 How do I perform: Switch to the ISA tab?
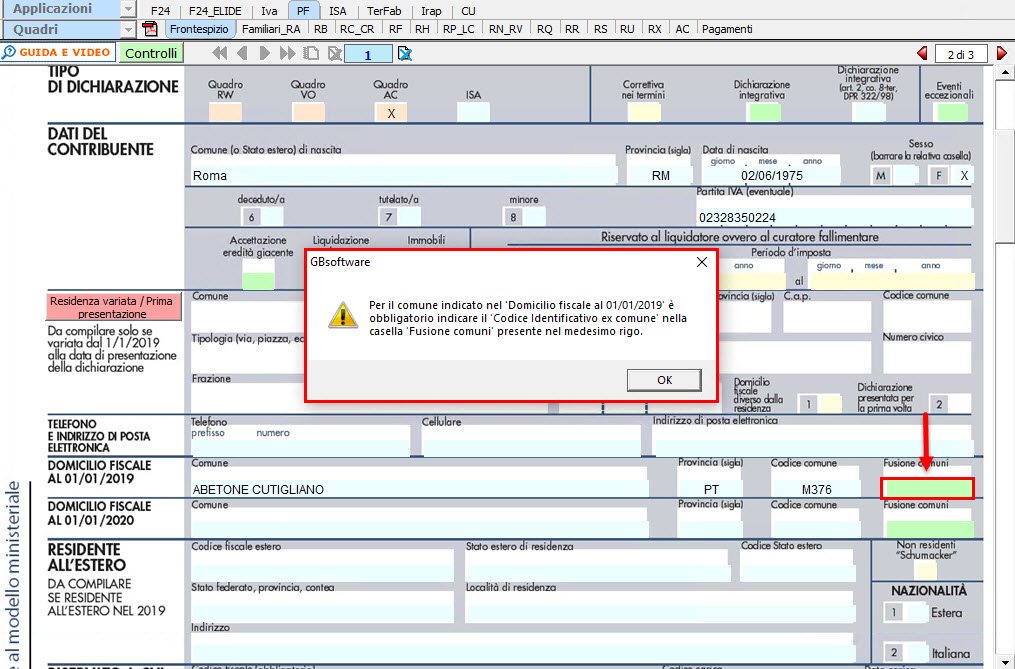pyautogui.click(x=337, y=11)
